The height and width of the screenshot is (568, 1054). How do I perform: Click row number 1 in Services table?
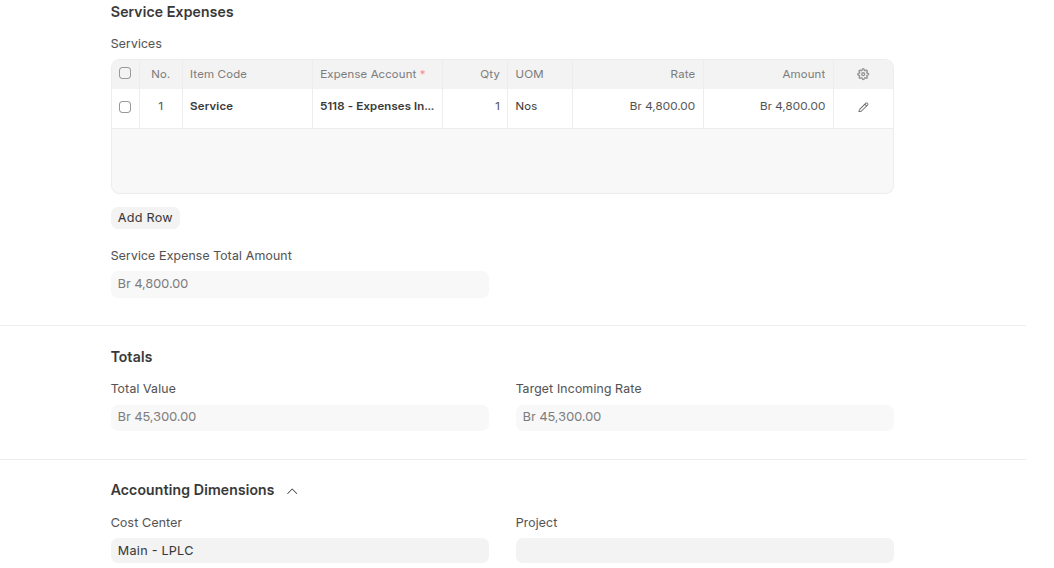click(160, 106)
